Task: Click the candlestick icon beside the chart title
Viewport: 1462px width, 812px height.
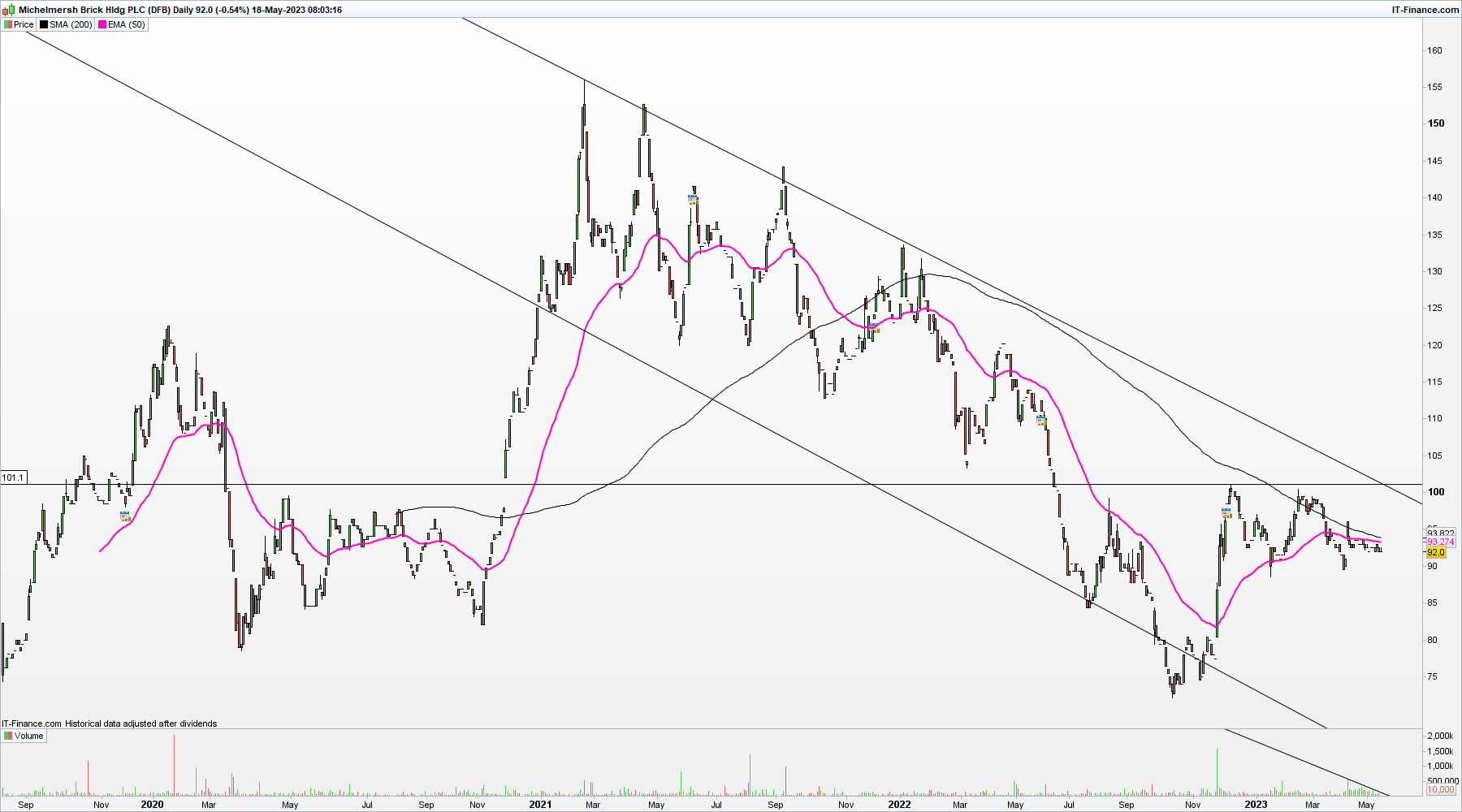Action: coord(11,10)
